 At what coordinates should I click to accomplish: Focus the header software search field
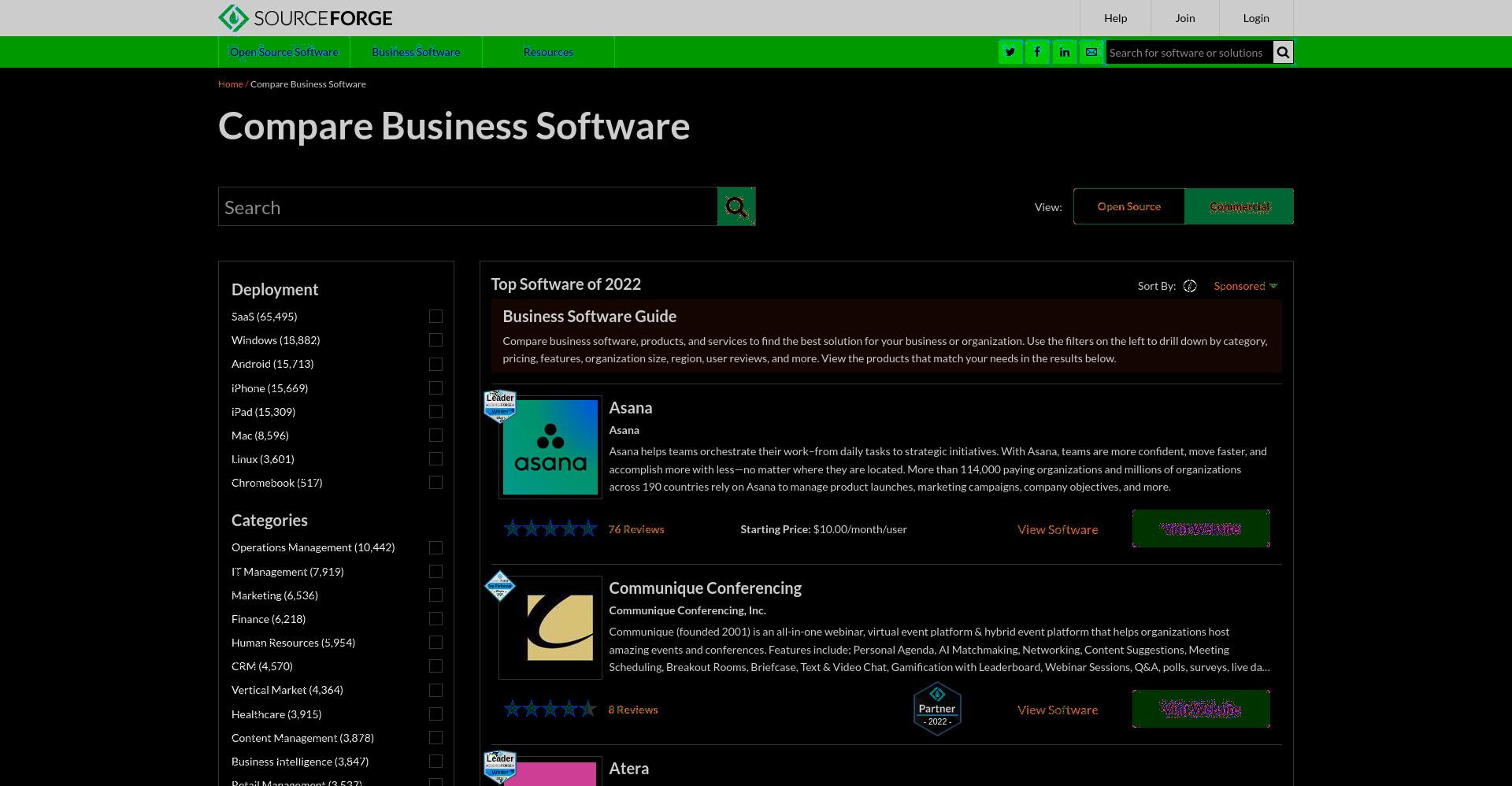click(x=1189, y=53)
